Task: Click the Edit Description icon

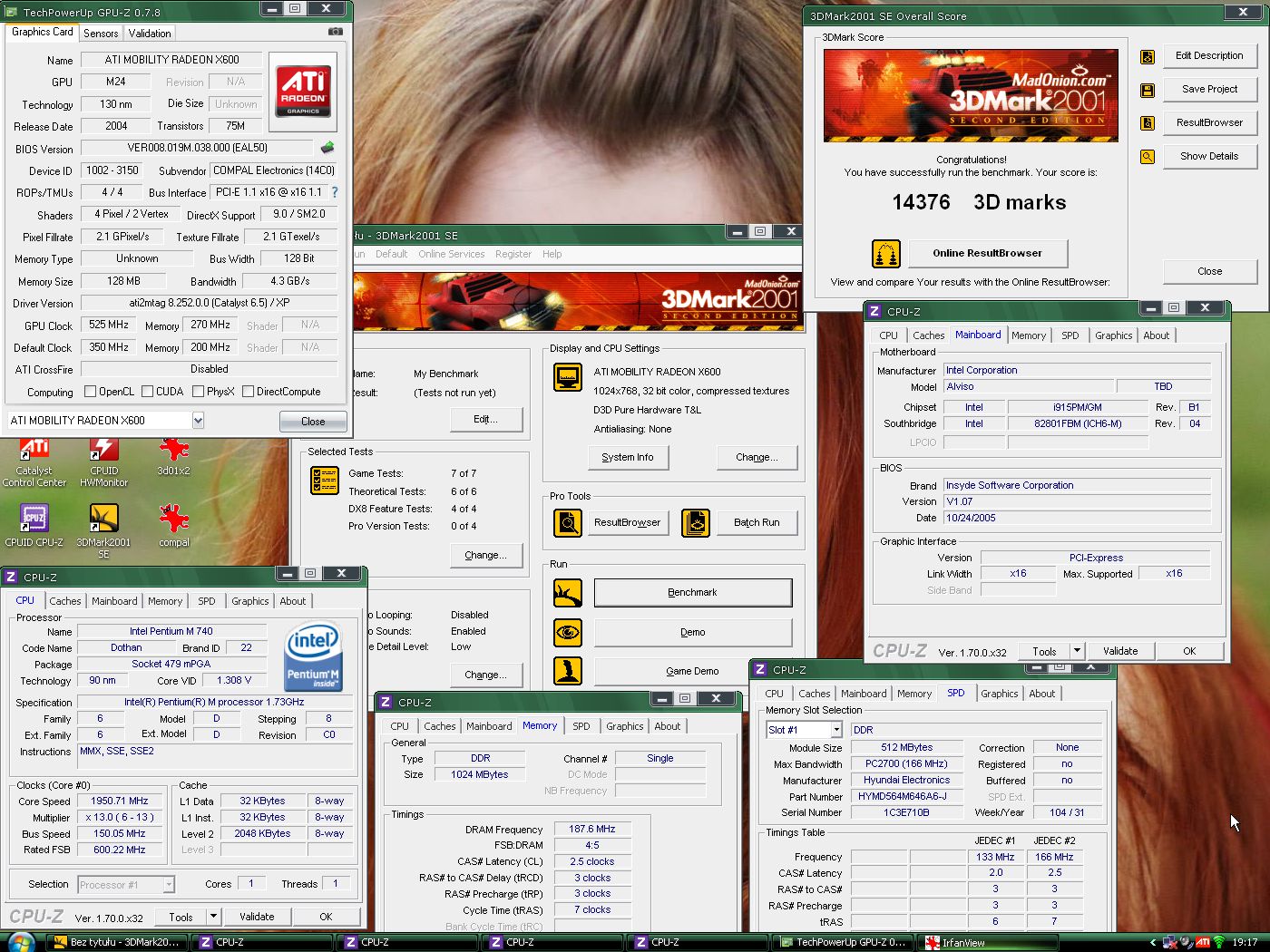Action: [x=1148, y=57]
